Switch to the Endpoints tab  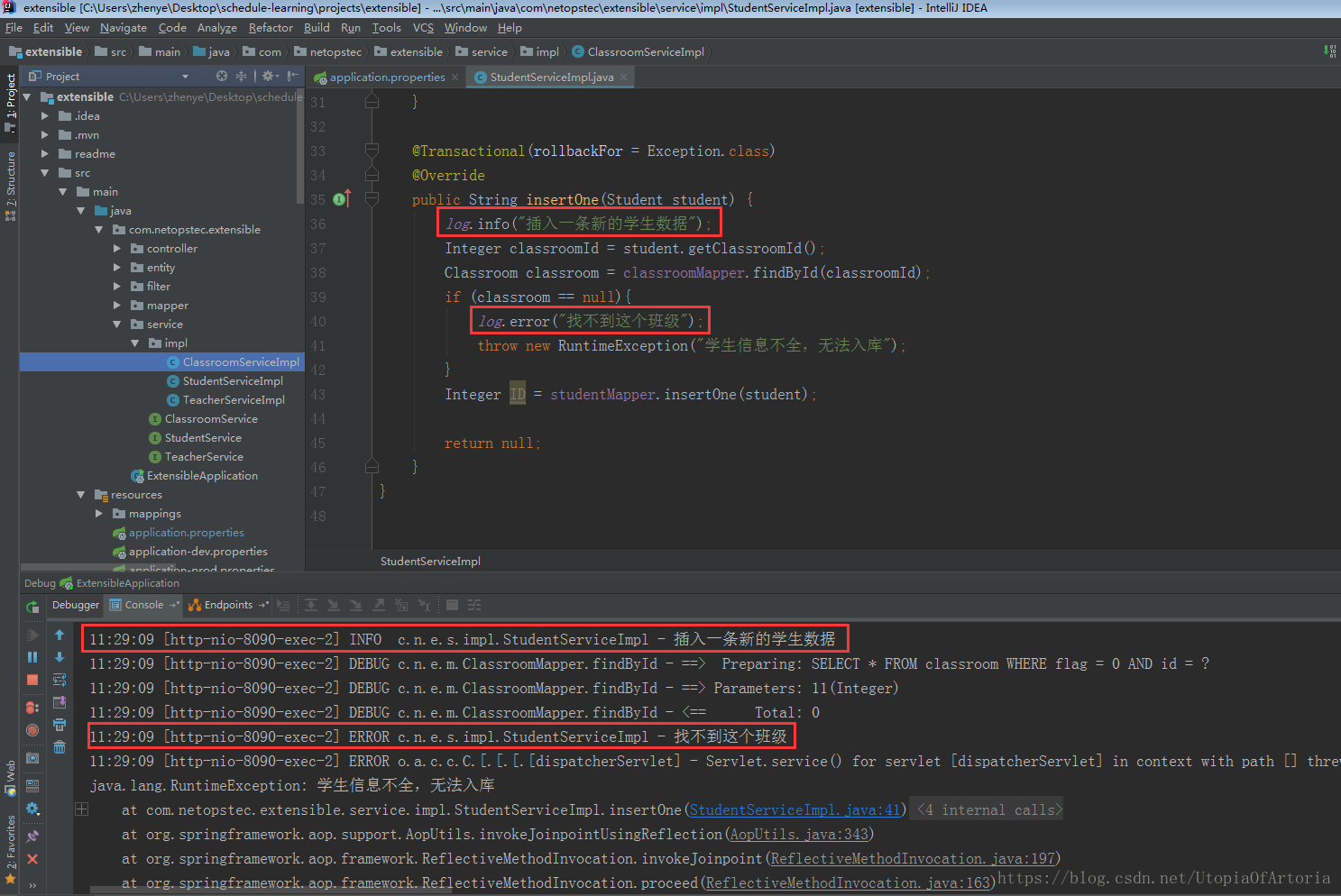point(227,605)
